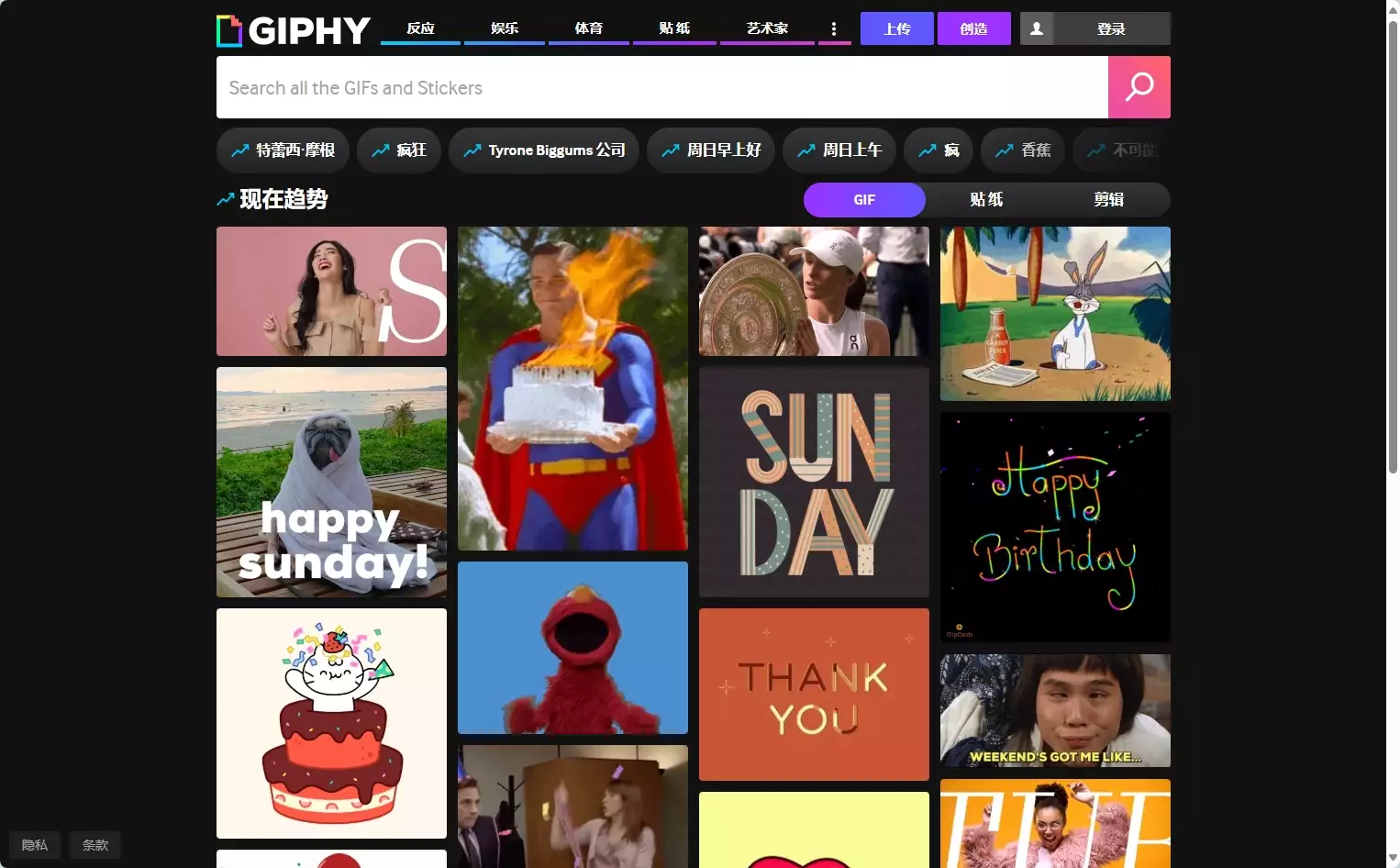Image resolution: width=1400 pixels, height=868 pixels.
Task: Focus the Search all the GIFs and Stickers field
Action: tap(662, 87)
